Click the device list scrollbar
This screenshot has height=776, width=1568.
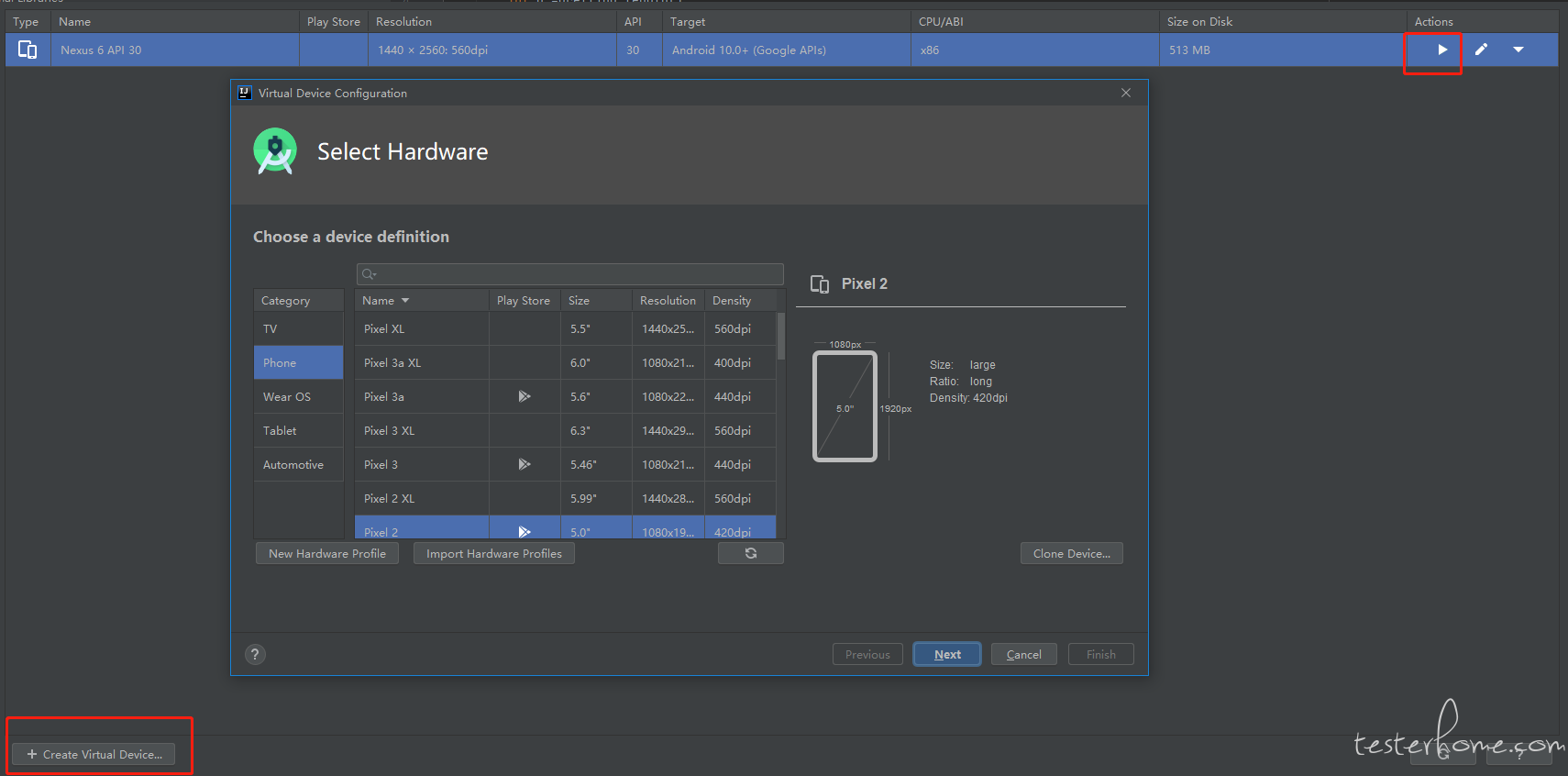coord(781,336)
